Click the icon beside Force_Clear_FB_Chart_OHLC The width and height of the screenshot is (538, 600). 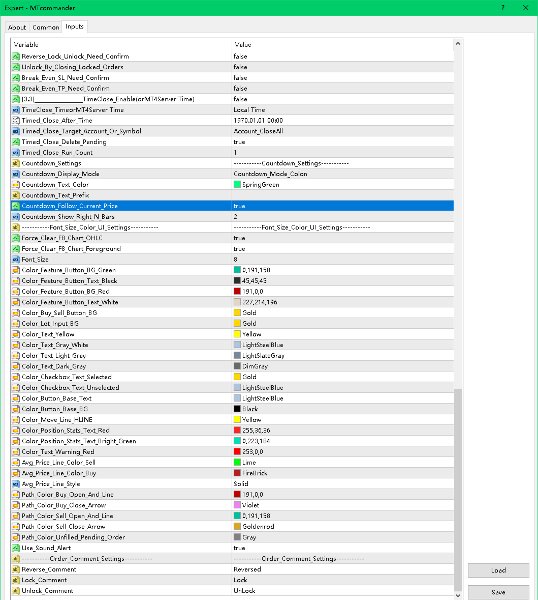tap(16, 238)
